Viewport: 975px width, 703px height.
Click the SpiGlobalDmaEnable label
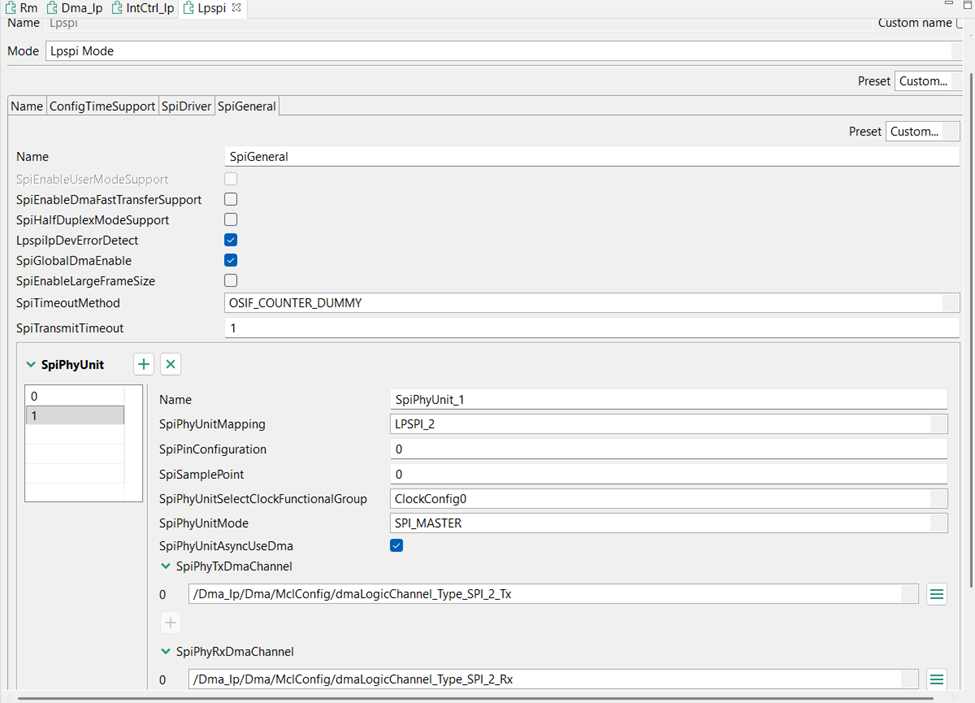[74, 260]
